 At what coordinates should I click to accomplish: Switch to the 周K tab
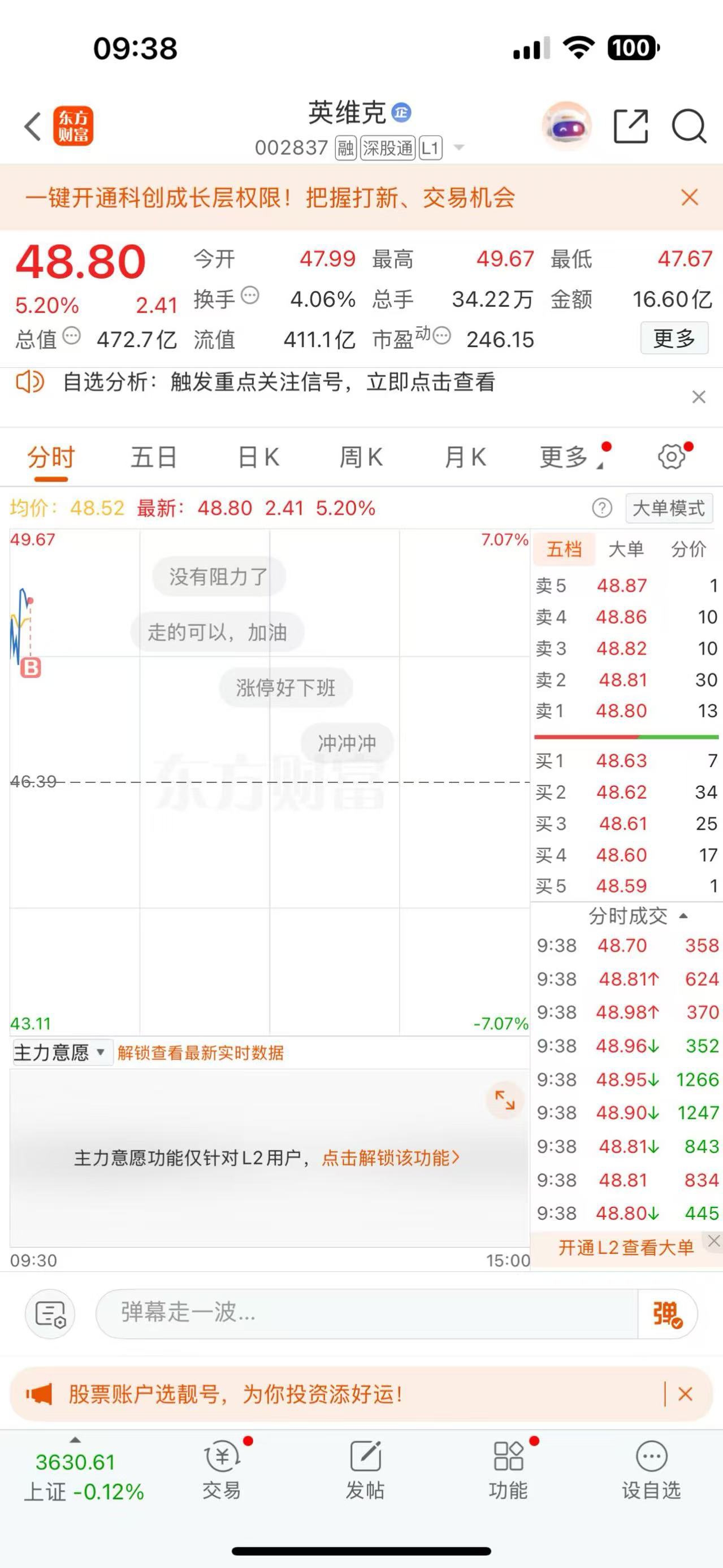coord(361,457)
